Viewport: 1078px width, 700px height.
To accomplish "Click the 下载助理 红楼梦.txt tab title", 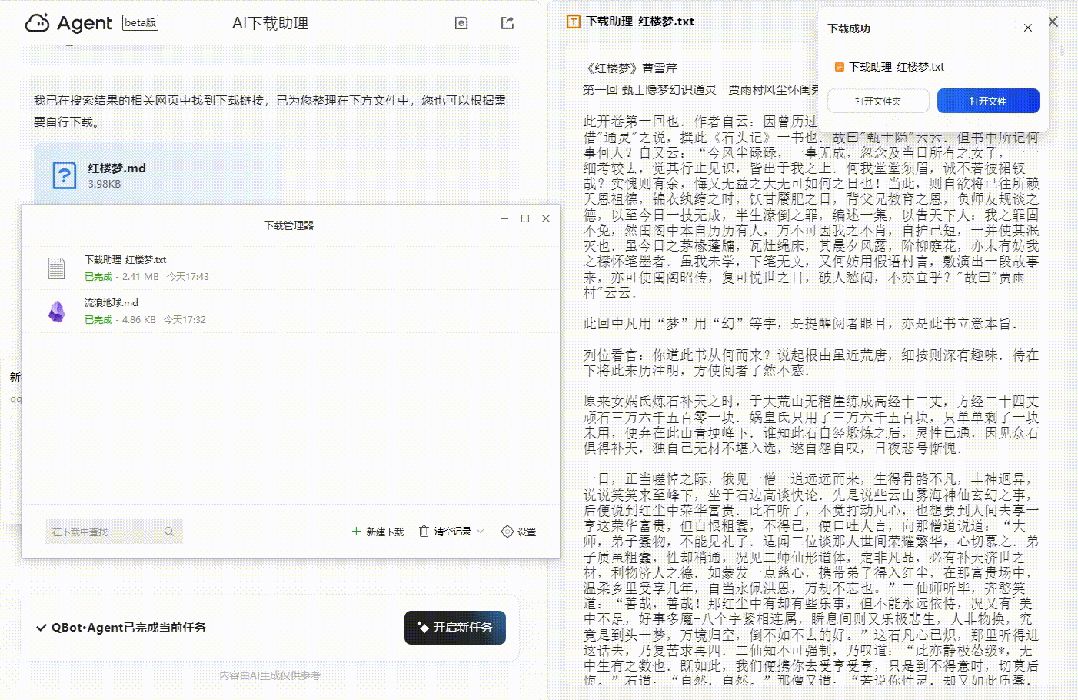I will point(639,21).
